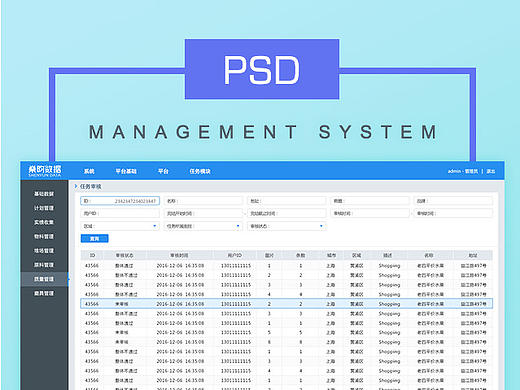
Task: Click the blue arrow beside 任务审核
Action: [x=76, y=186]
